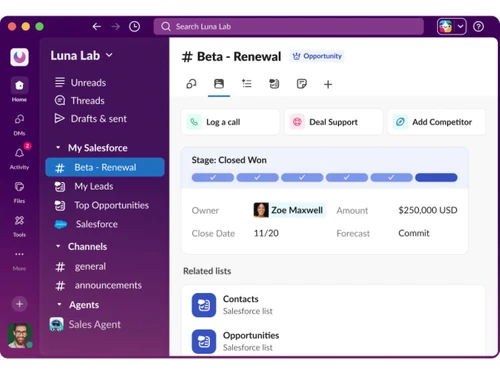Viewport: 500px width, 375px height.
Task: Open the general channel
Action: pyautogui.click(x=80, y=267)
